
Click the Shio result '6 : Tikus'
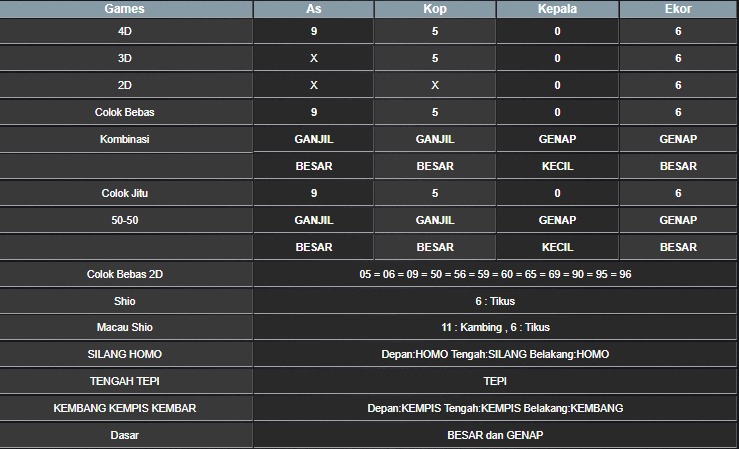[x=495, y=301]
